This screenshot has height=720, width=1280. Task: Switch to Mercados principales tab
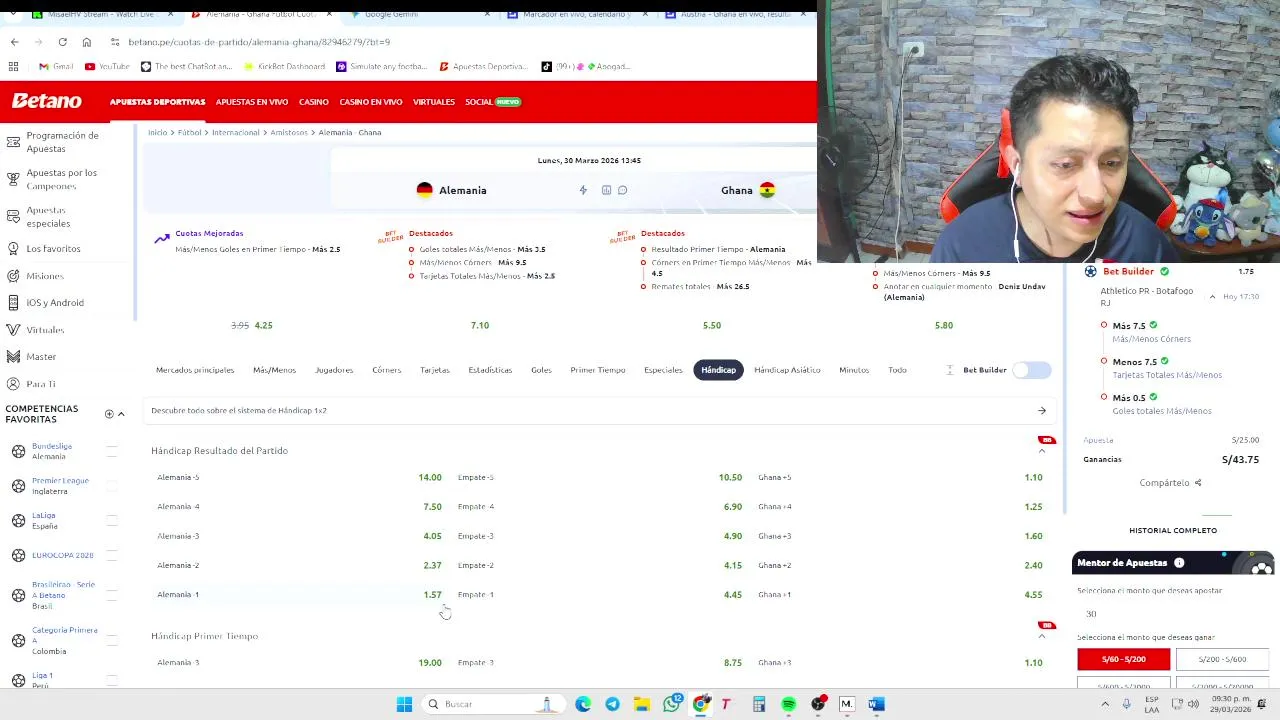click(195, 370)
